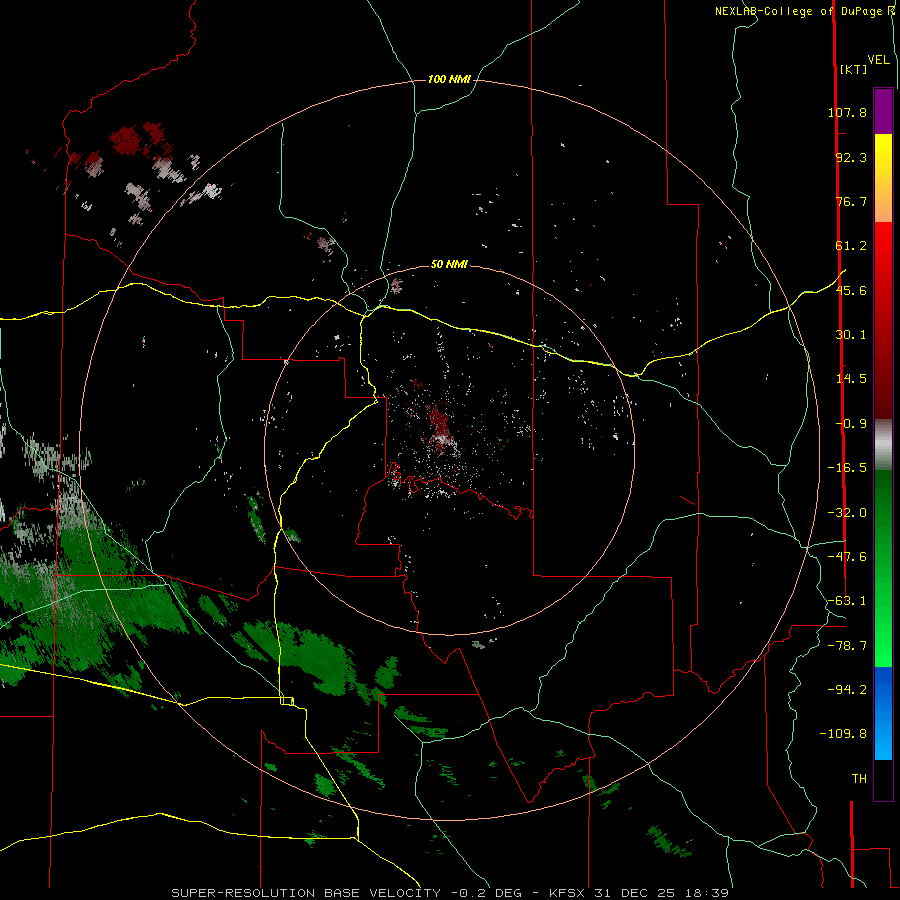This screenshot has width=900, height=900.
Task: Click the Super-Resolution Base Velocity caption
Action: click(450, 893)
